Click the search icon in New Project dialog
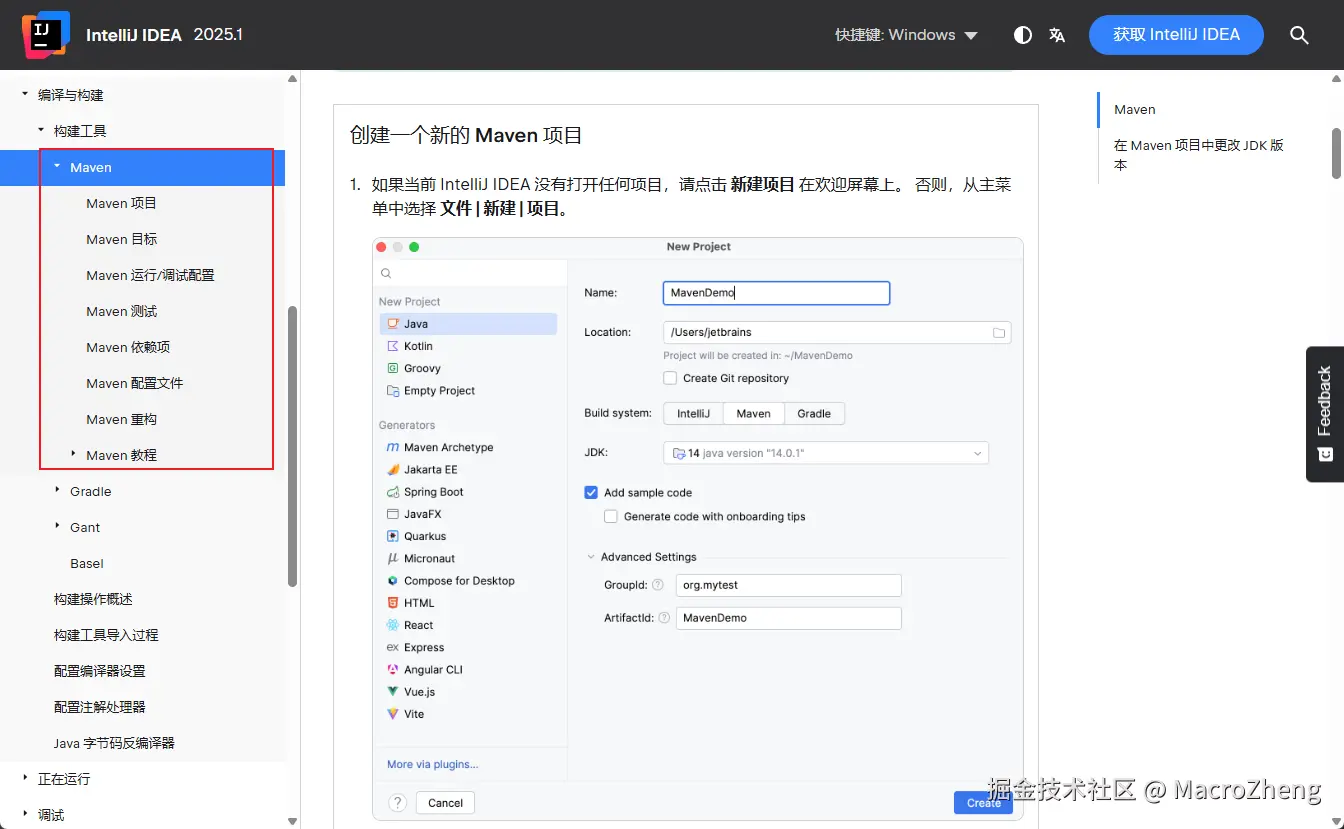This screenshot has width=1344, height=829. 386,273
